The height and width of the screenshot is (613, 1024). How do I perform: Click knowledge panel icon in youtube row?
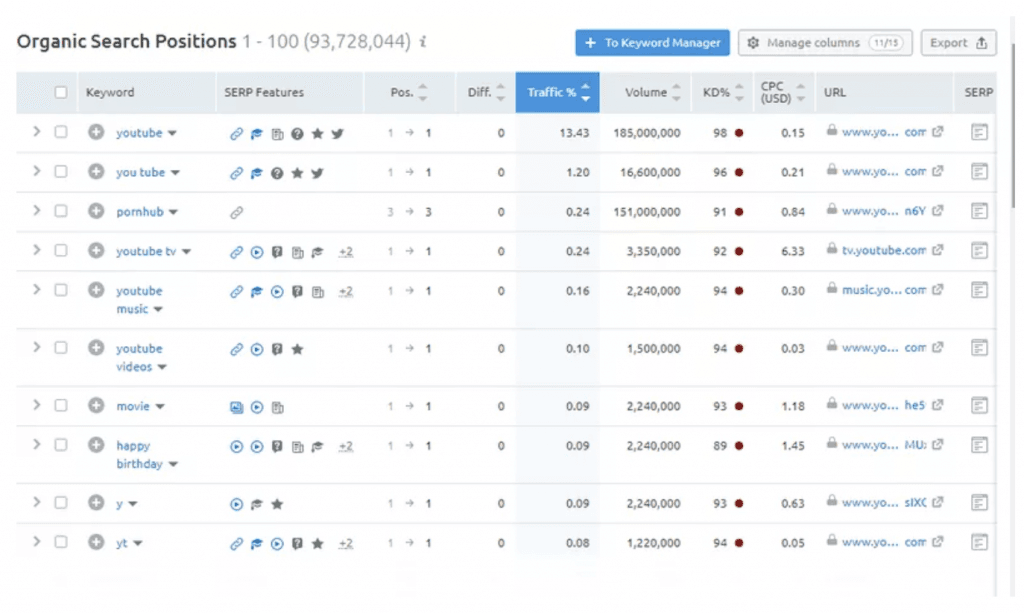[257, 134]
